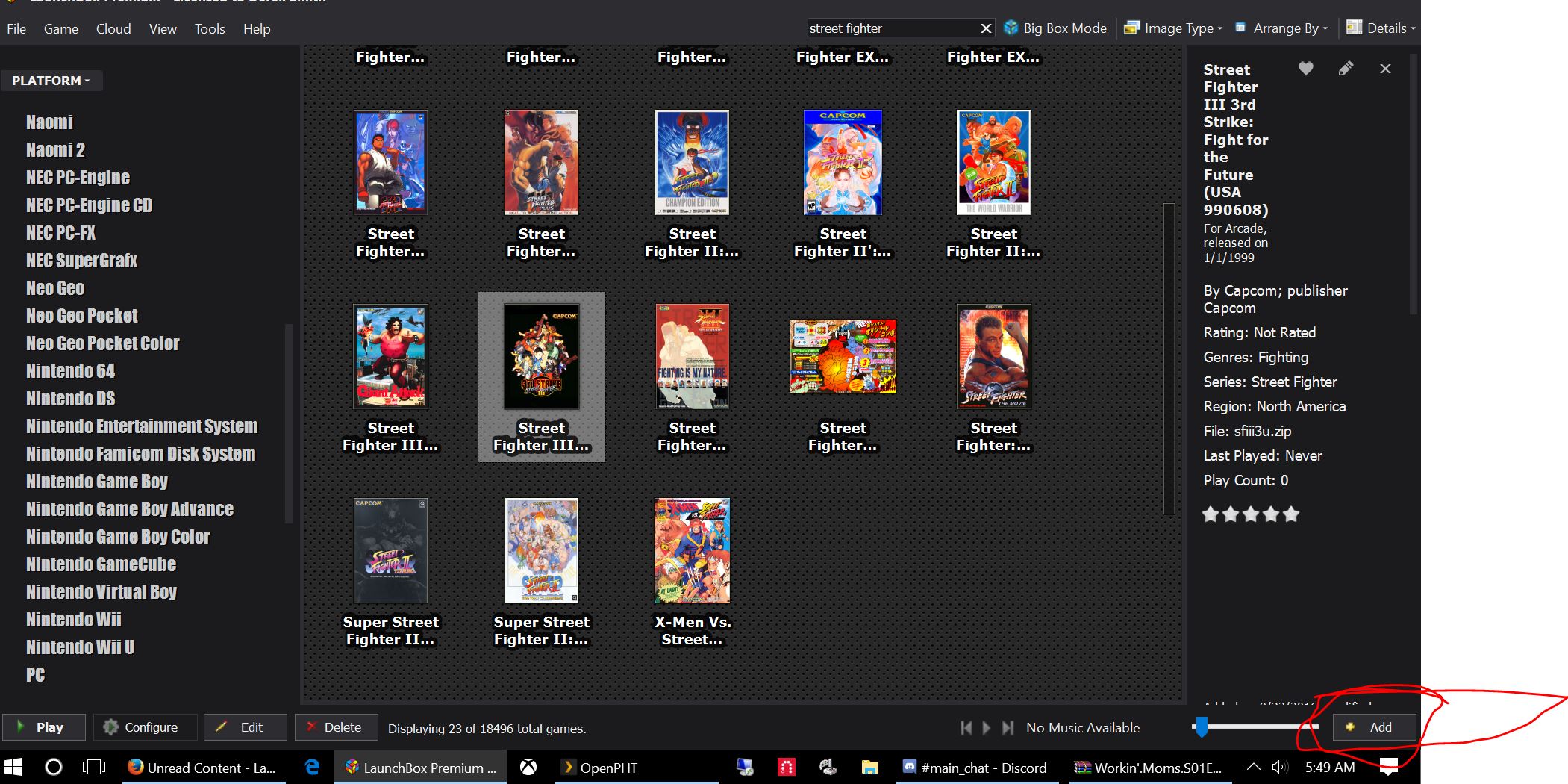The width and height of the screenshot is (1568, 784).
Task: Open the Image Type dropdown
Action: (1173, 28)
